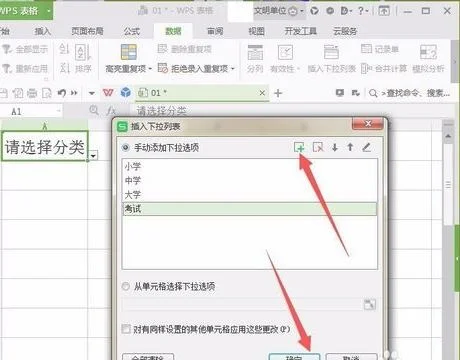Open the 云服务 ribbon tab
Screen dimensions: 460x360
[x=345, y=31]
